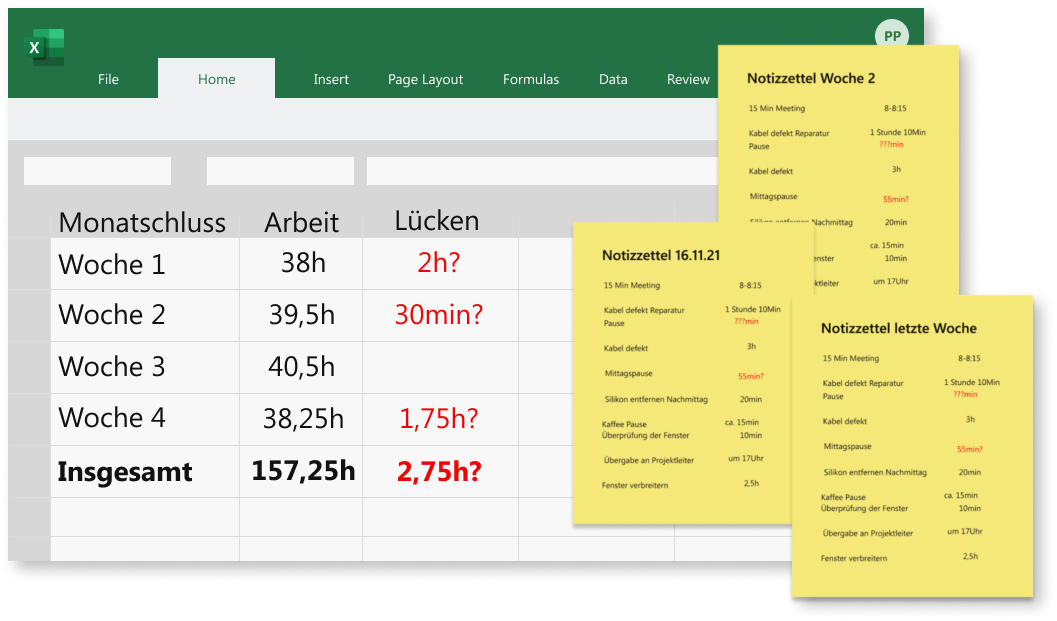
Task: Select the Woche 2 cell in the table
Action: point(145,315)
